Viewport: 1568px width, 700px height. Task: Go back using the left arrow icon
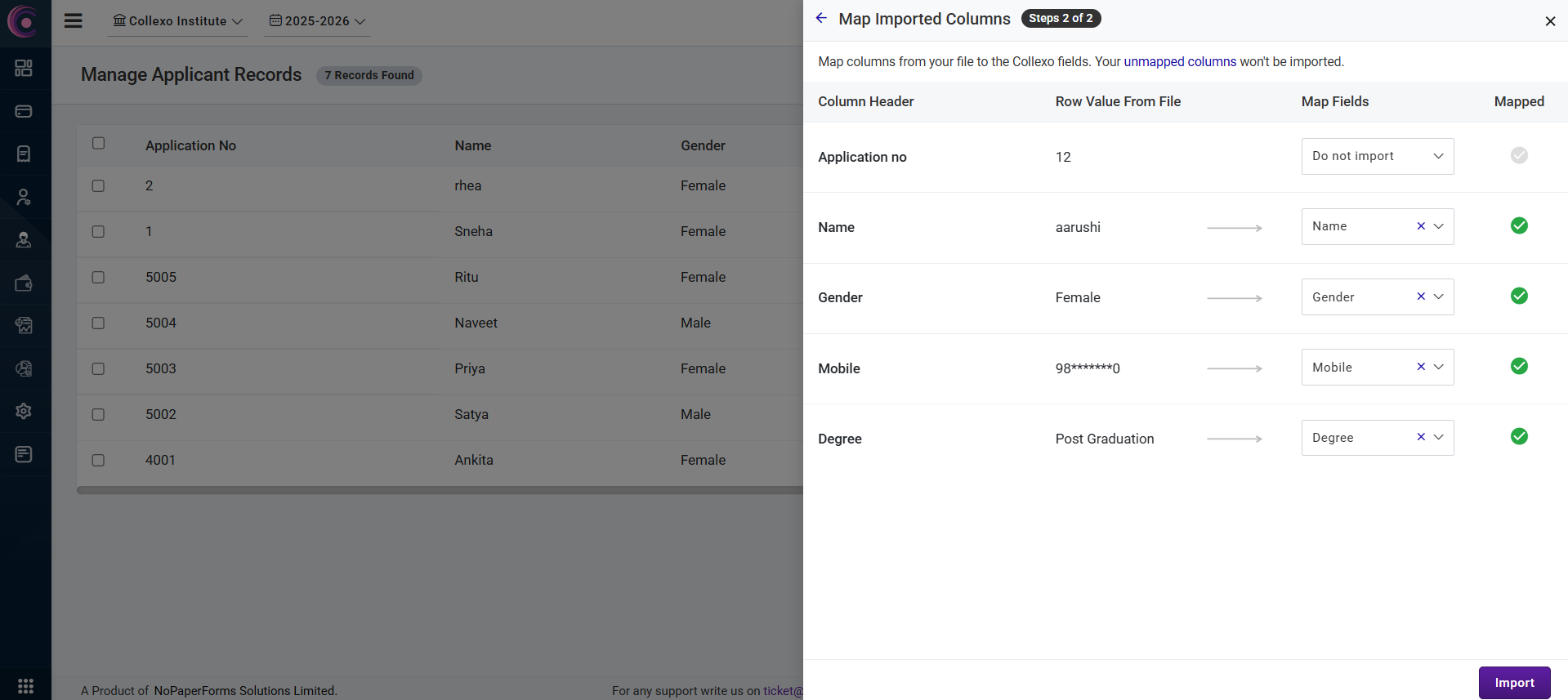pos(821,19)
